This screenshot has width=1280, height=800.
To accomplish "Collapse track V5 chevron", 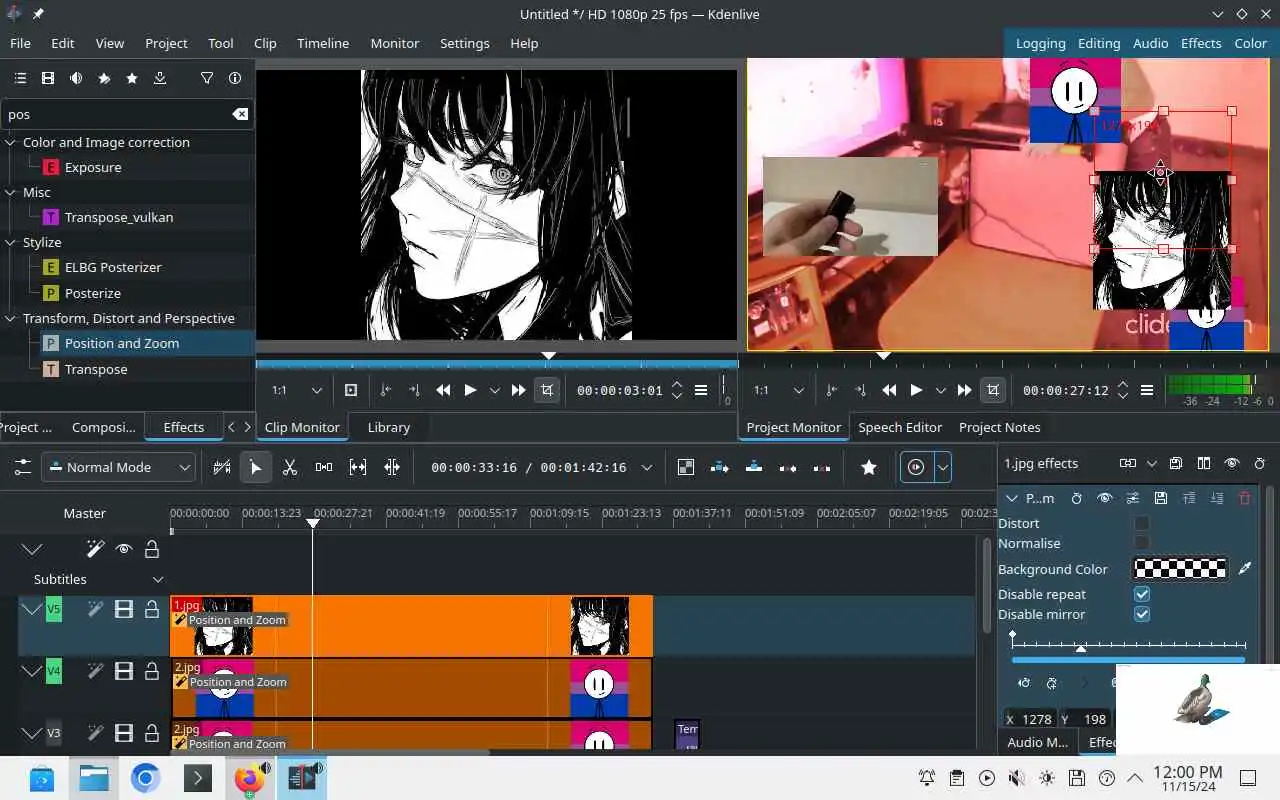I will (x=31, y=609).
